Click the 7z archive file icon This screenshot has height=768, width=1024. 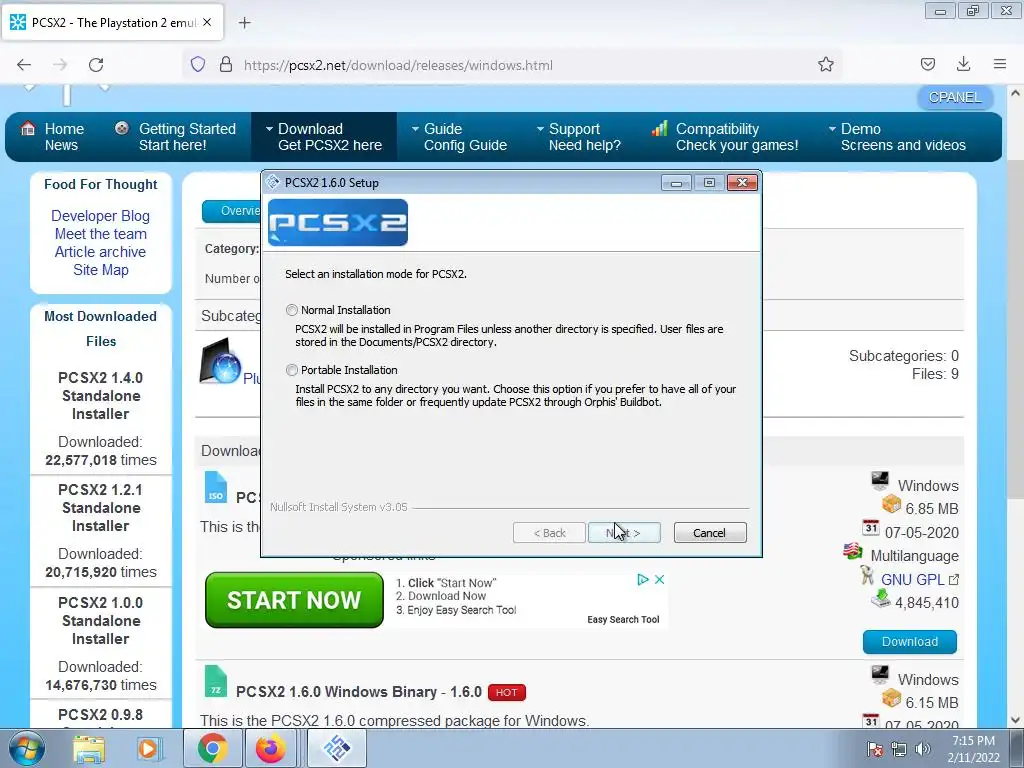[216, 681]
